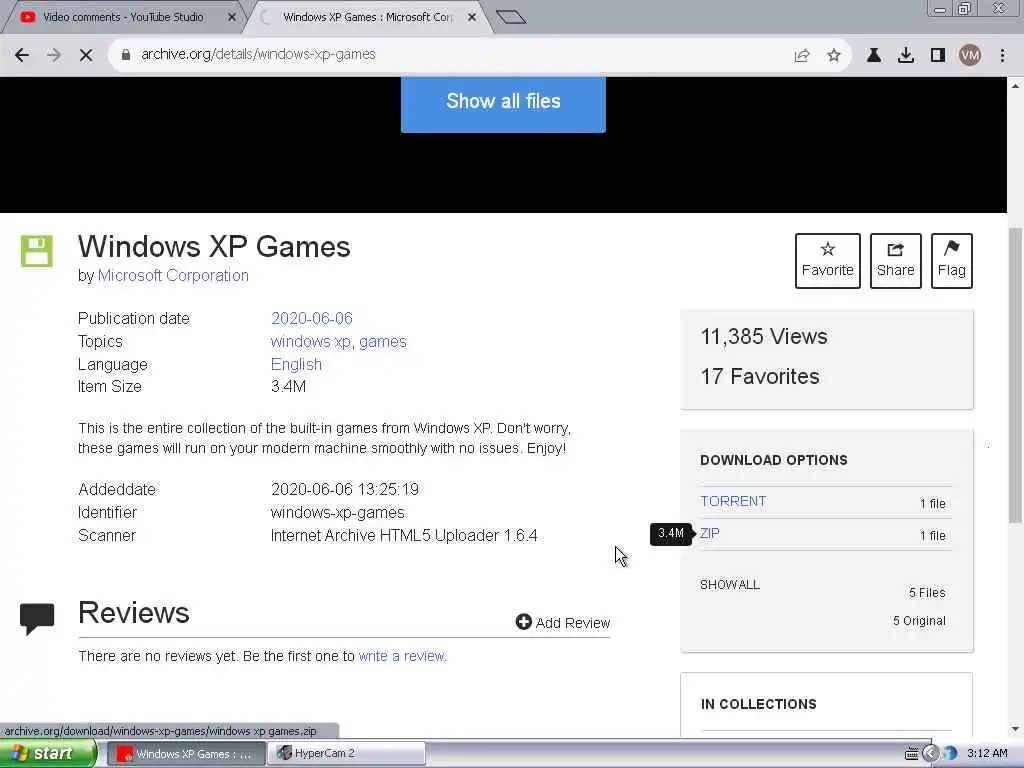
Task: Go back with browser back arrow
Action: click(22, 55)
